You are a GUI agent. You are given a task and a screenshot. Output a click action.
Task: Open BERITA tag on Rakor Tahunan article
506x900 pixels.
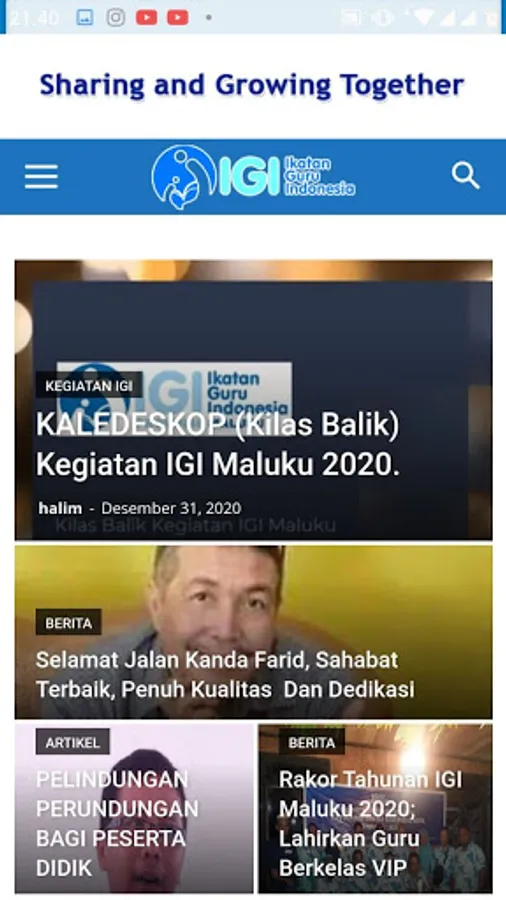[312, 742]
